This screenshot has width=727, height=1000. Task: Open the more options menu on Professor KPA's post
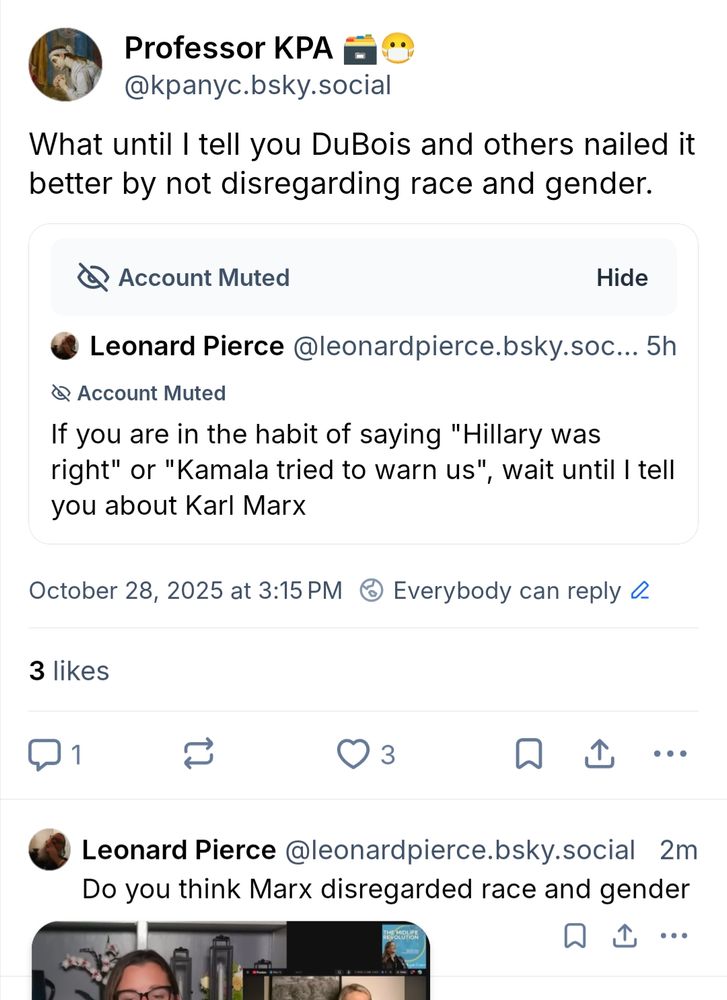click(x=670, y=753)
